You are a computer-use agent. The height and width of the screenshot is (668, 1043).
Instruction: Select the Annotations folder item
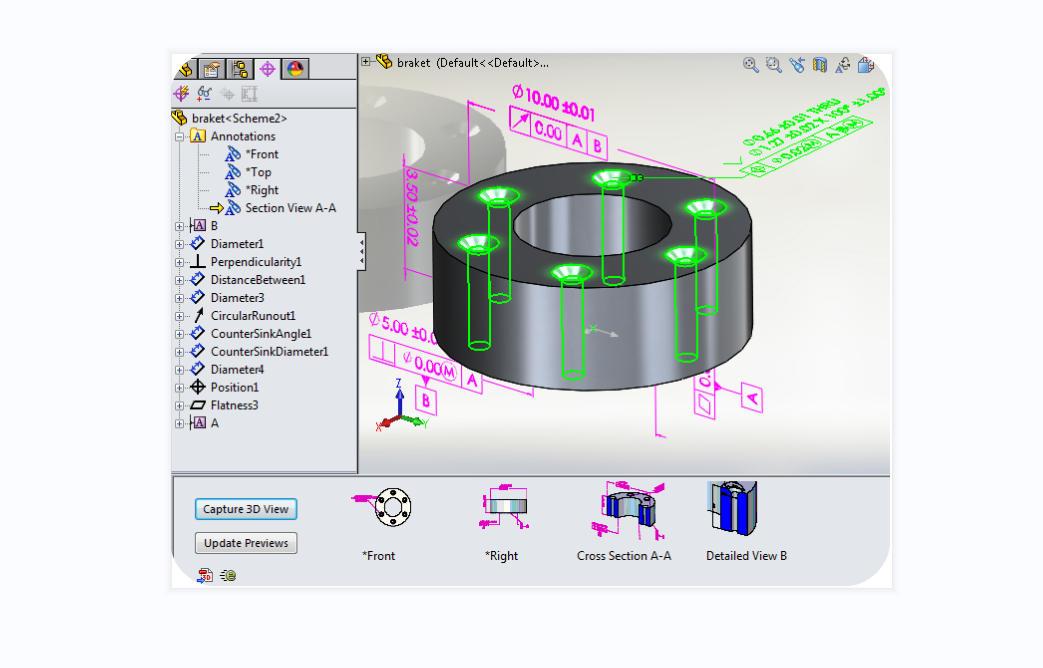click(233, 136)
